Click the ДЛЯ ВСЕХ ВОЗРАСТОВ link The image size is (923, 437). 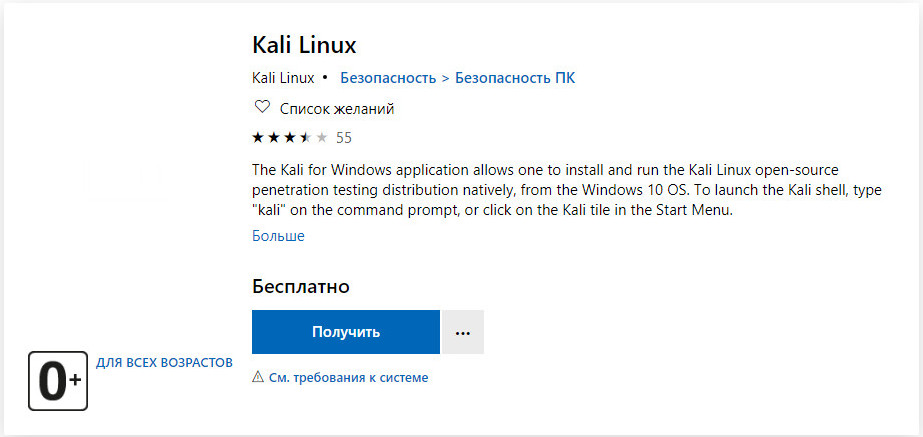pyautogui.click(x=164, y=363)
